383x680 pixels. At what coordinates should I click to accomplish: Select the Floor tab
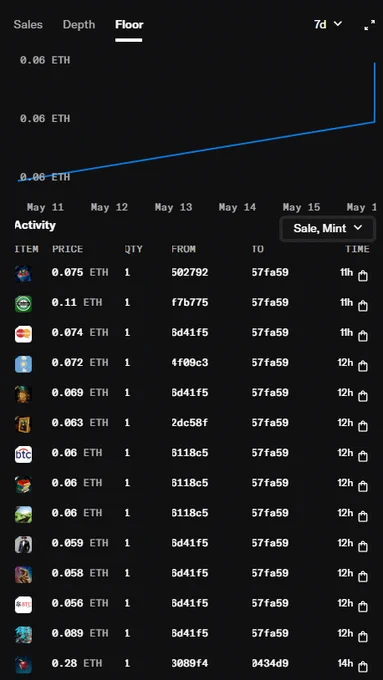click(x=129, y=25)
